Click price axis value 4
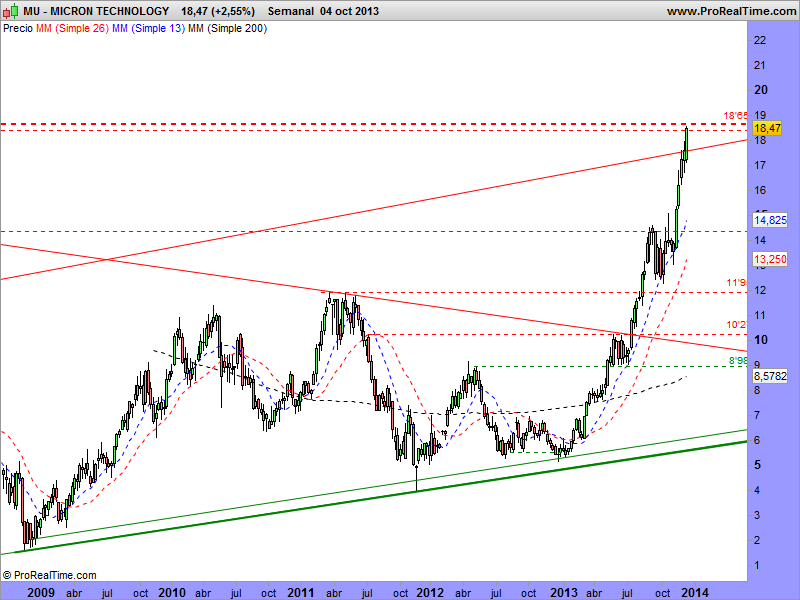Viewport: 800px width, 600px height. [757, 490]
